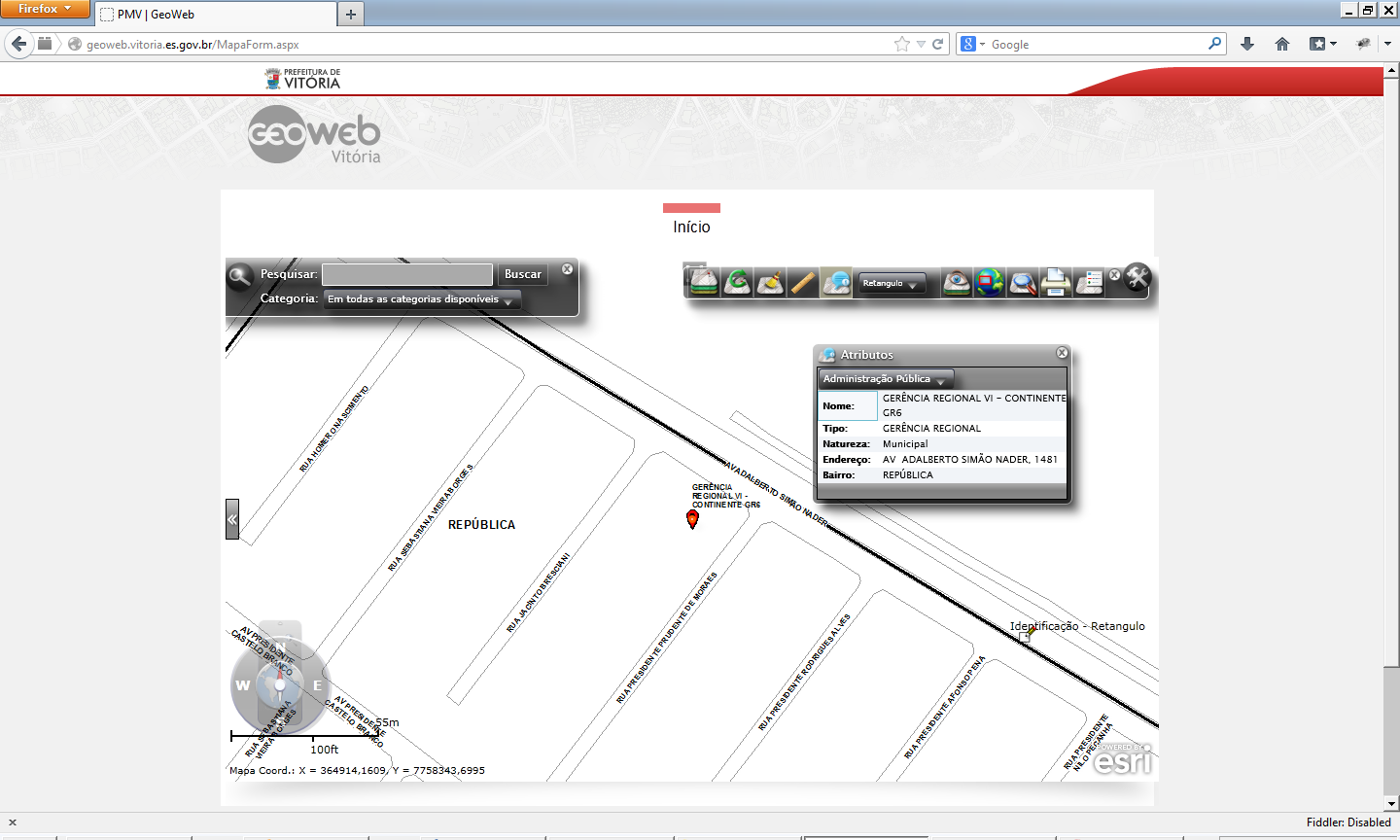Open the URL history dropdown arrow
Viewport: 1400px width, 840px height.
pos(921,44)
